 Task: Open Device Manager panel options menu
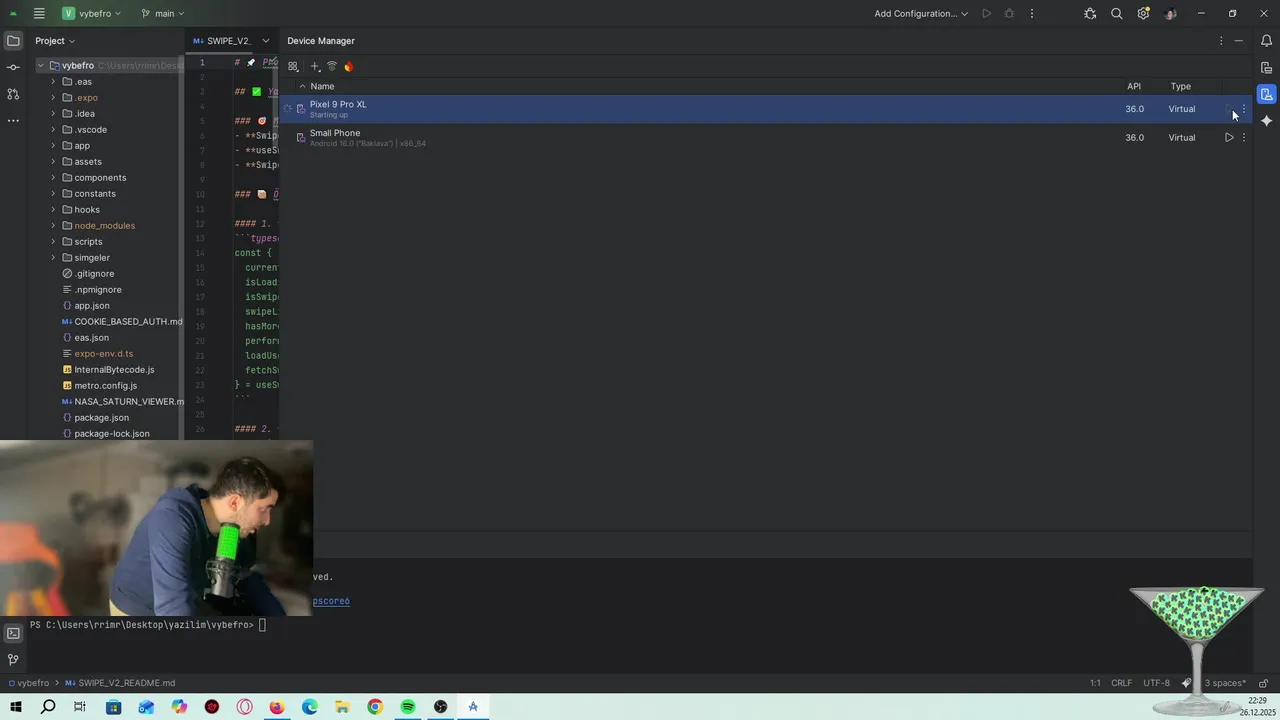point(1221,41)
